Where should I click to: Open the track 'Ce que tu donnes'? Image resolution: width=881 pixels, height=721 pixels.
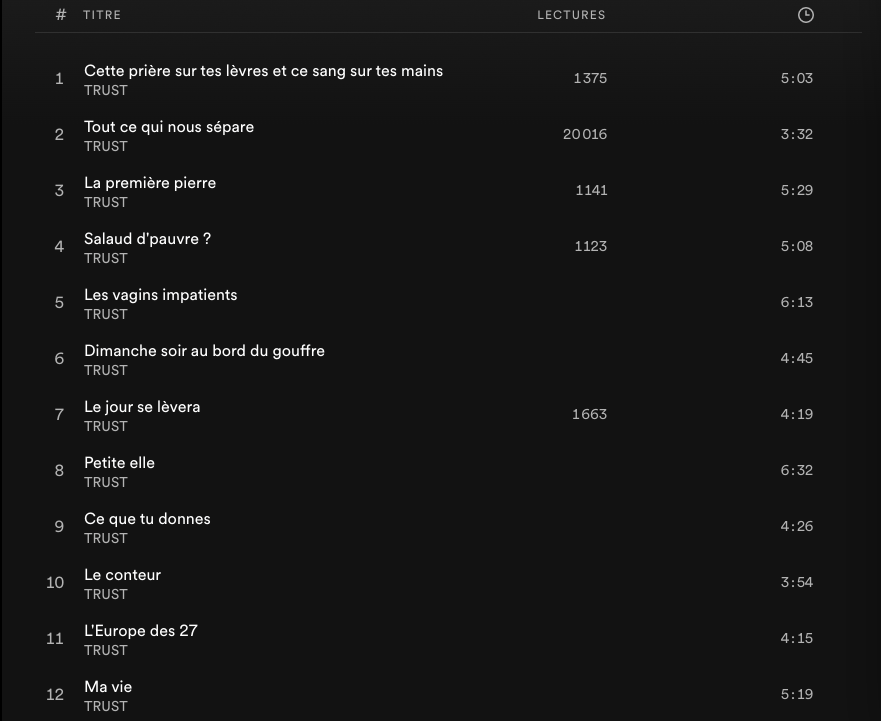point(147,519)
